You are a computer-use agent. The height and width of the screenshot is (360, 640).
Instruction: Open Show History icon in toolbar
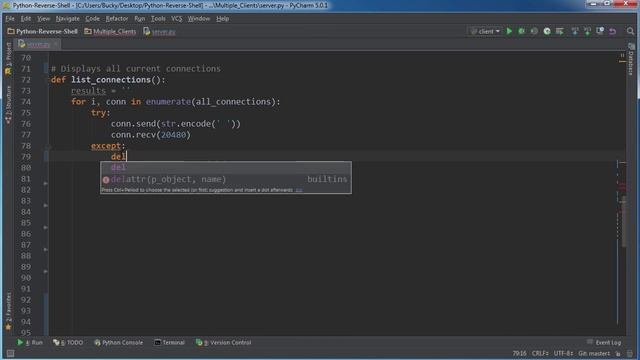click(x=600, y=31)
